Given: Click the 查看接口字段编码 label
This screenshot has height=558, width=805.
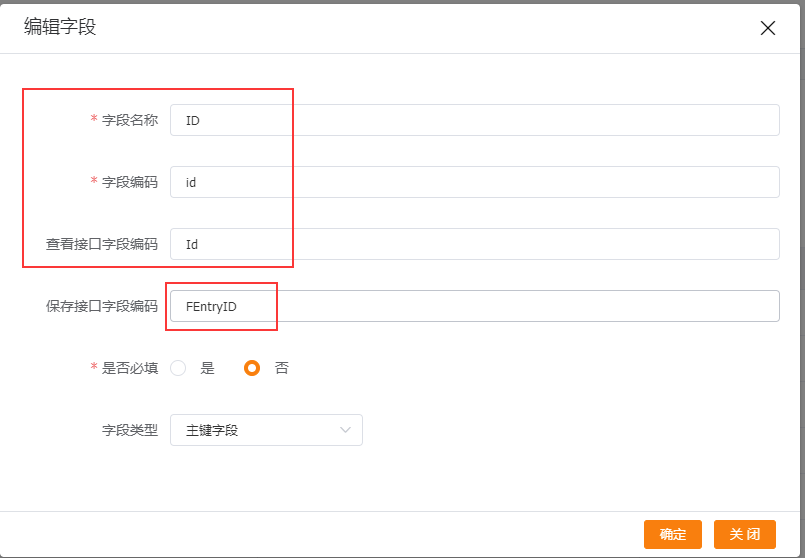Looking at the screenshot, I should tap(102, 244).
